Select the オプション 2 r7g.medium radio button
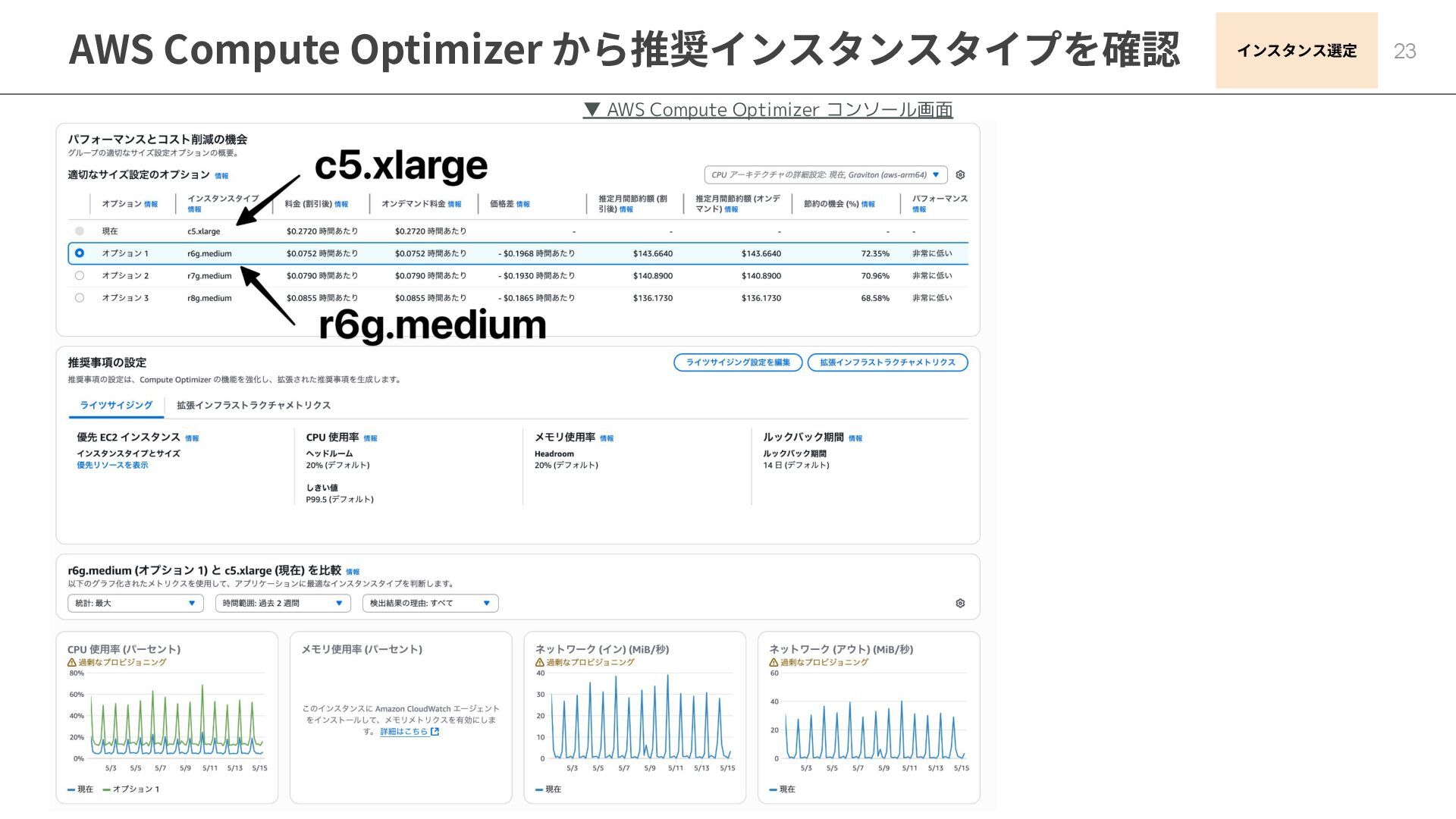Image resolution: width=1456 pixels, height=819 pixels. pos(80,276)
